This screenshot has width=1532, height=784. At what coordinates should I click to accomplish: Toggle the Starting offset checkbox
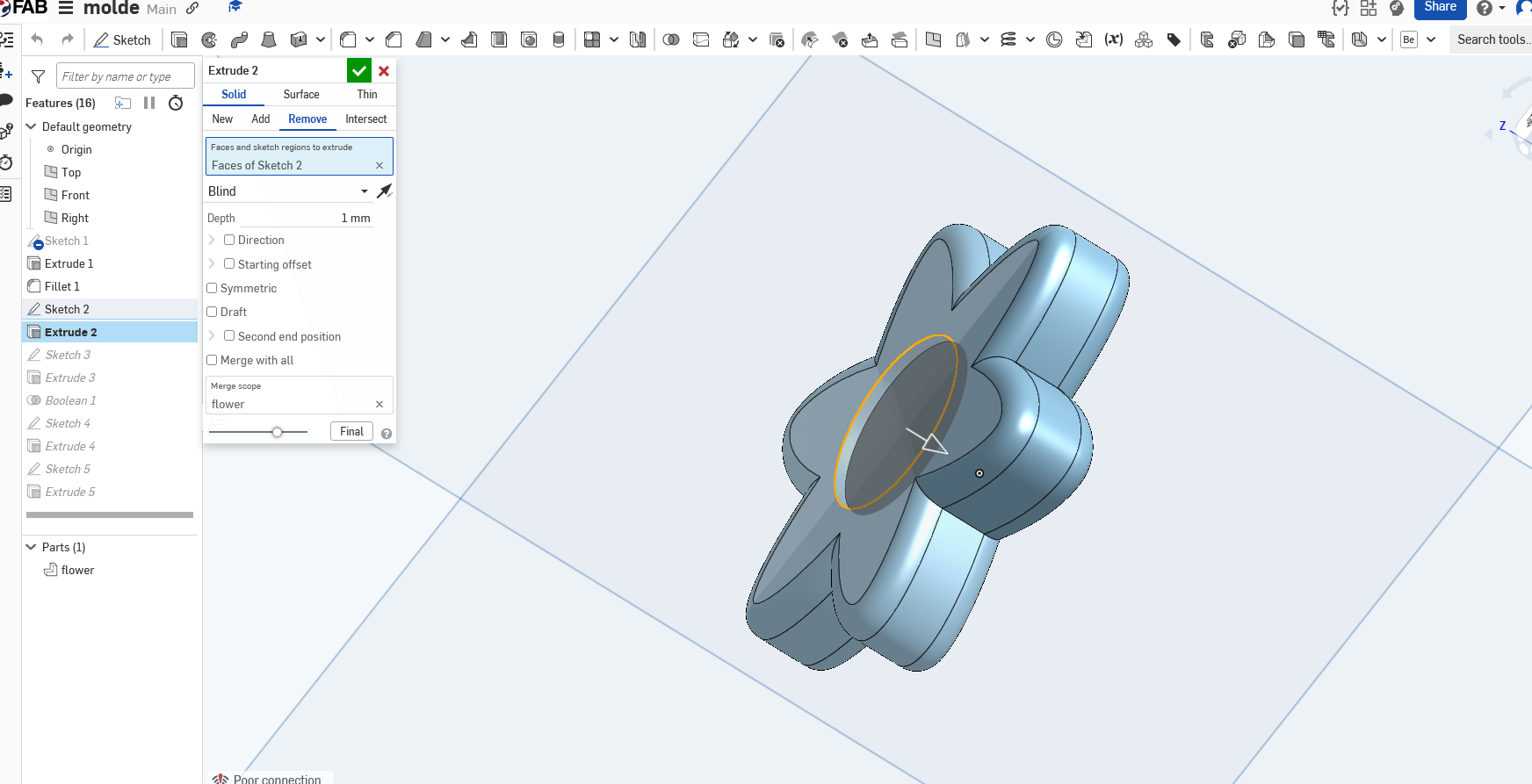pyautogui.click(x=229, y=263)
